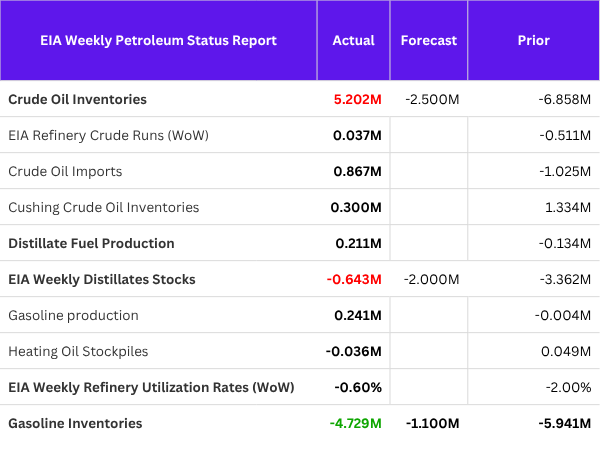Select the Actual column header
Viewport: 600px width, 450px height.
coord(354,41)
